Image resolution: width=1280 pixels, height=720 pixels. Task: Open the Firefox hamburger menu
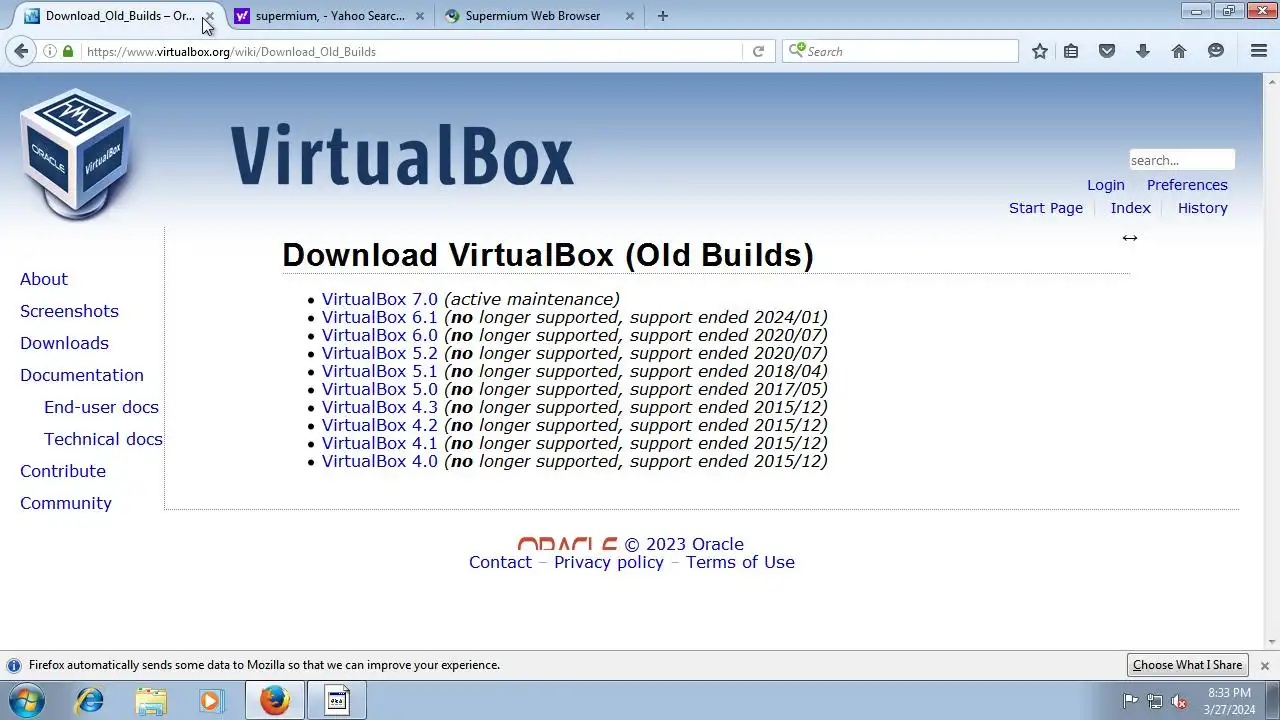click(1259, 51)
